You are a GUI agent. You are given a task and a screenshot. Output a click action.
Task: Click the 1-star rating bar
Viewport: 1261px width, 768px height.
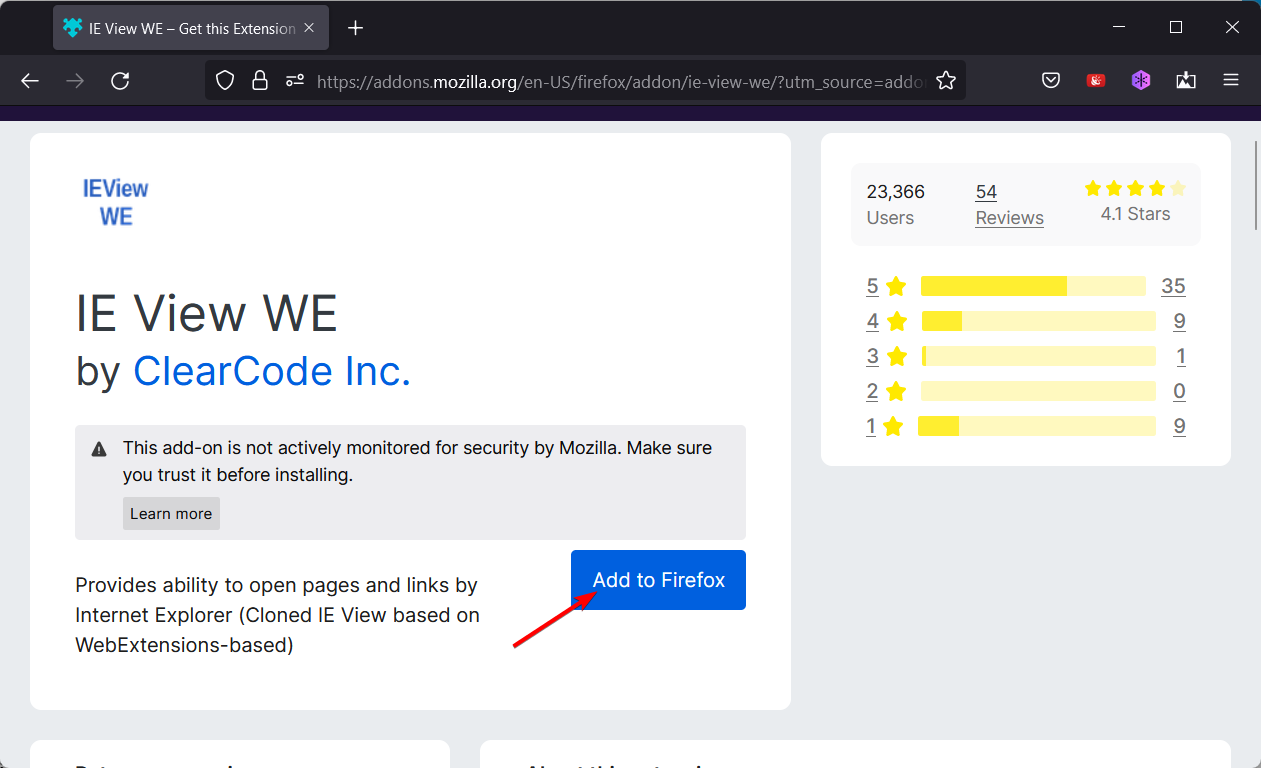[x=1036, y=426]
